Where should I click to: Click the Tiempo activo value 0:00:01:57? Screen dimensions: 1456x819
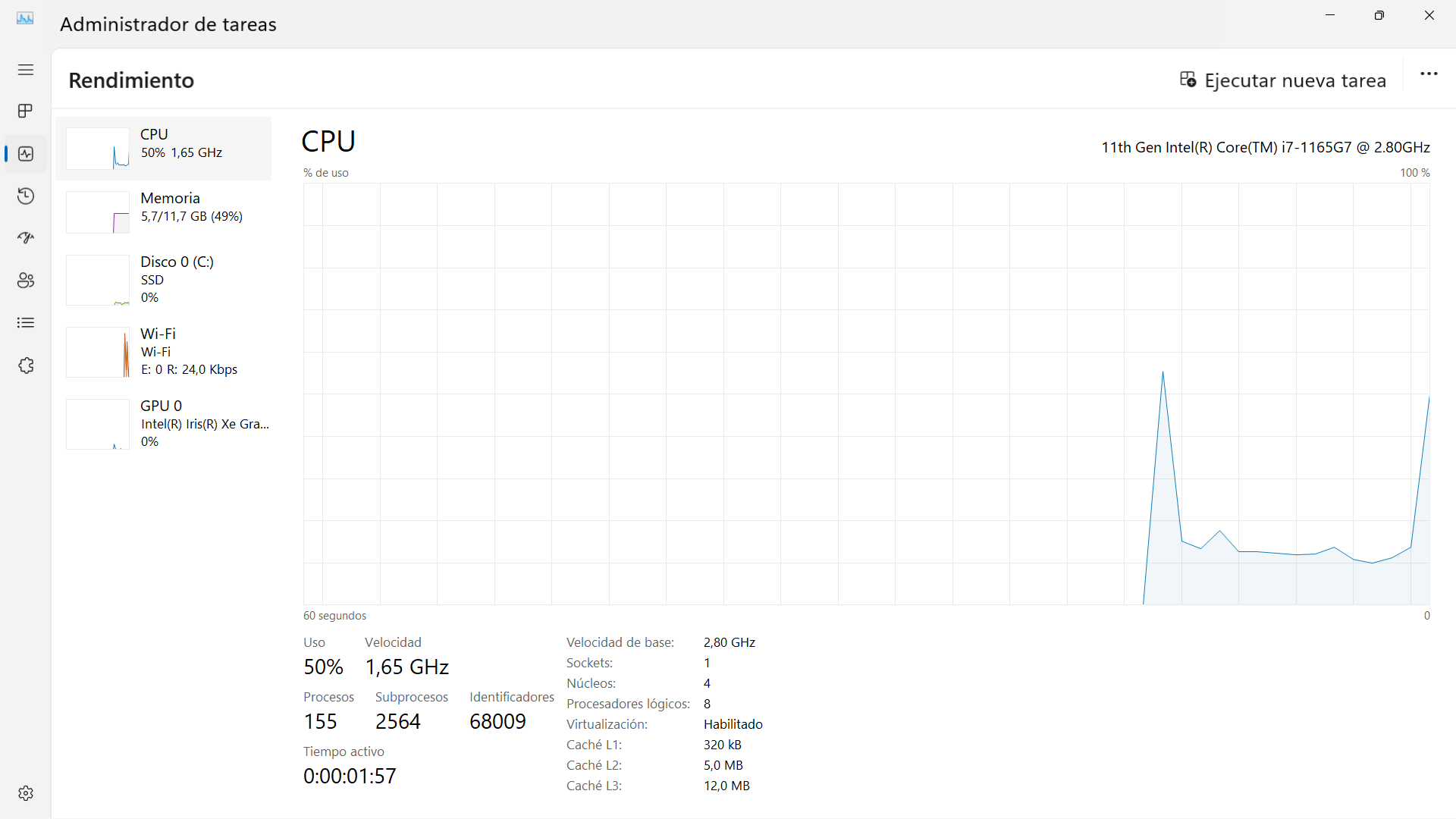point(350,777)
